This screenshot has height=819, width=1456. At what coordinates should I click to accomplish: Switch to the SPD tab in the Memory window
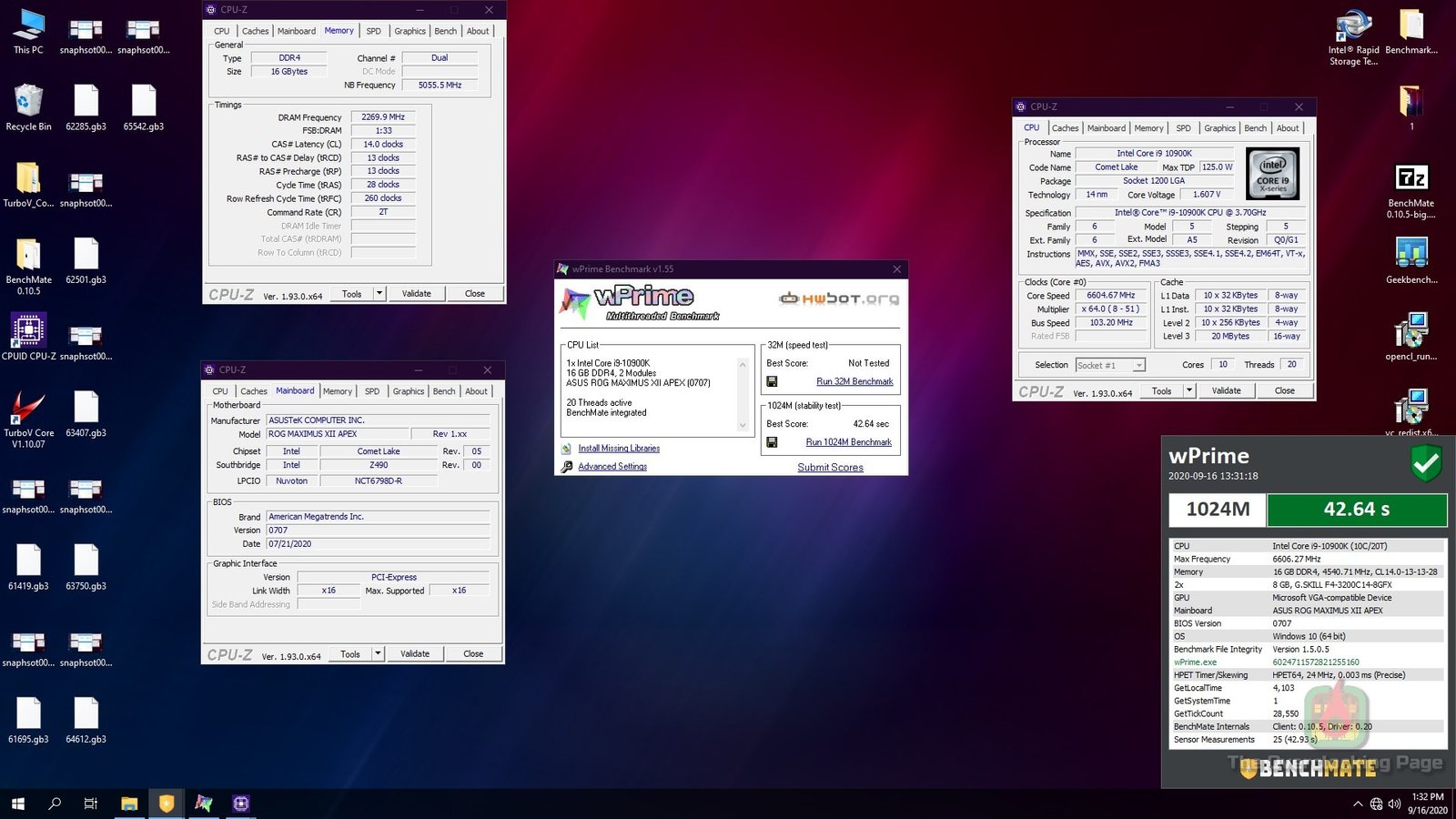373,30
